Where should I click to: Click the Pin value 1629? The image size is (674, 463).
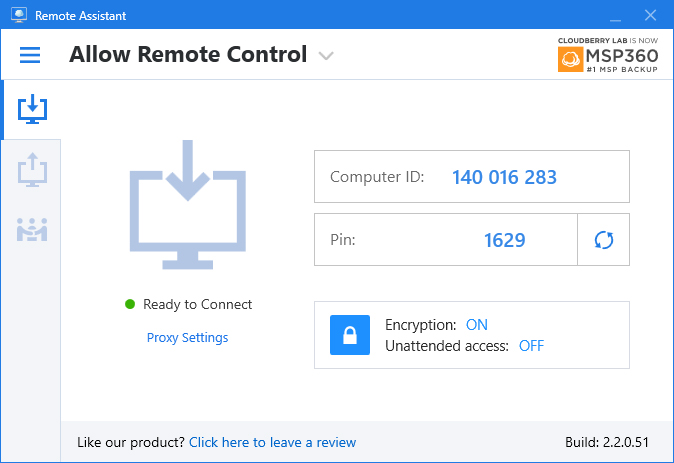[x=504, y=240]
